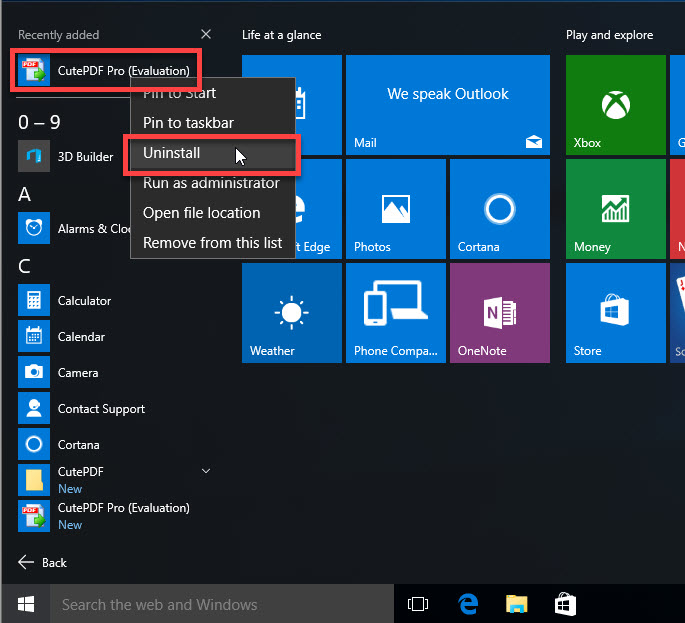Launch Edge from the taskbar
Viewport: 685px width, 623px height.
pos(468,604)
